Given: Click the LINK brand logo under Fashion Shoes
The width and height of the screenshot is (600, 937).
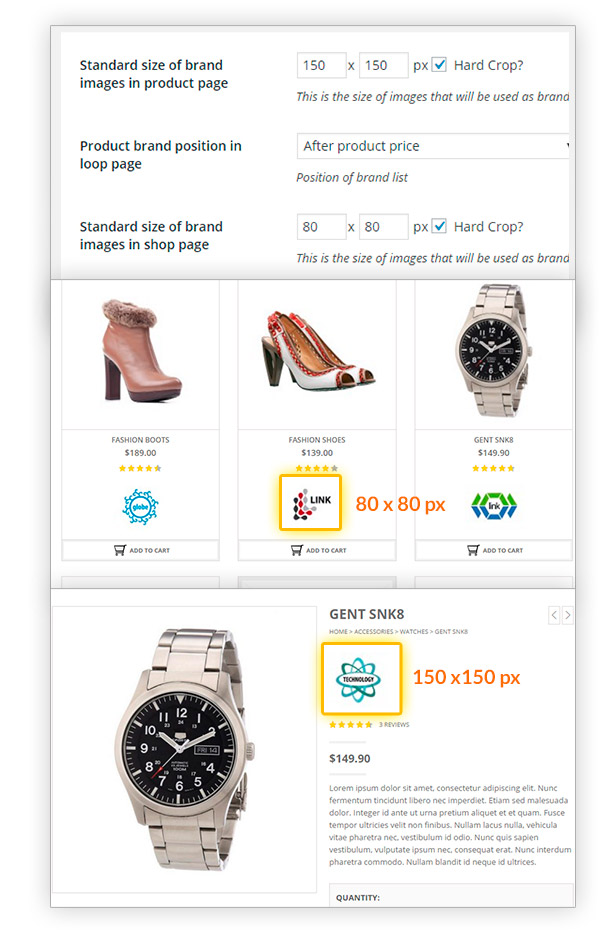Looking at the screenshot, I should 311,503.
